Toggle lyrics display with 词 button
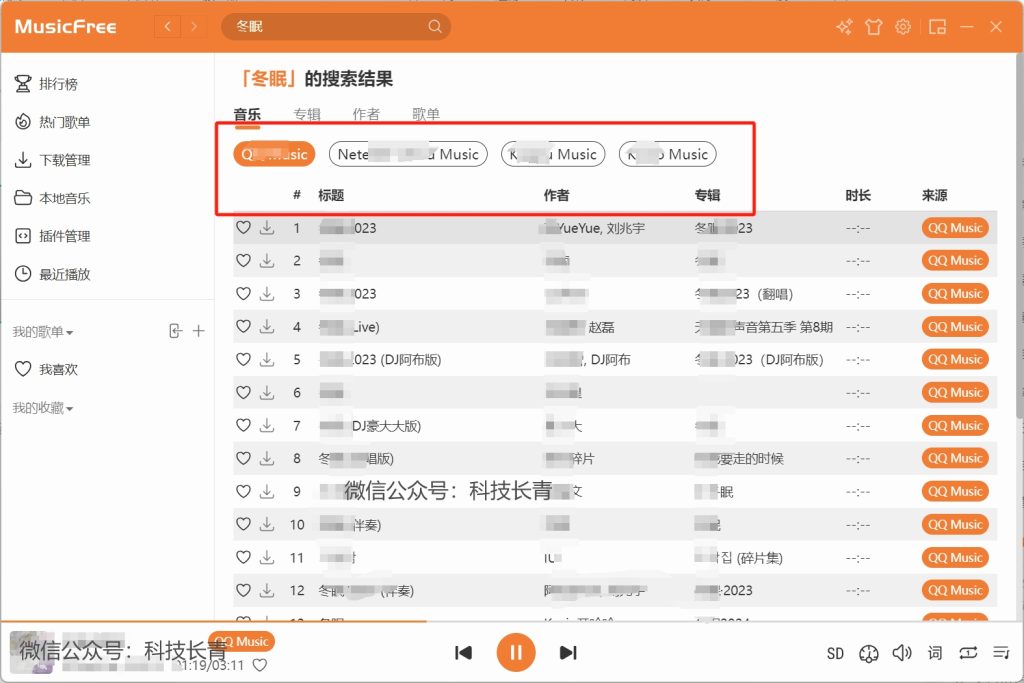 click(x=935, y=653)
